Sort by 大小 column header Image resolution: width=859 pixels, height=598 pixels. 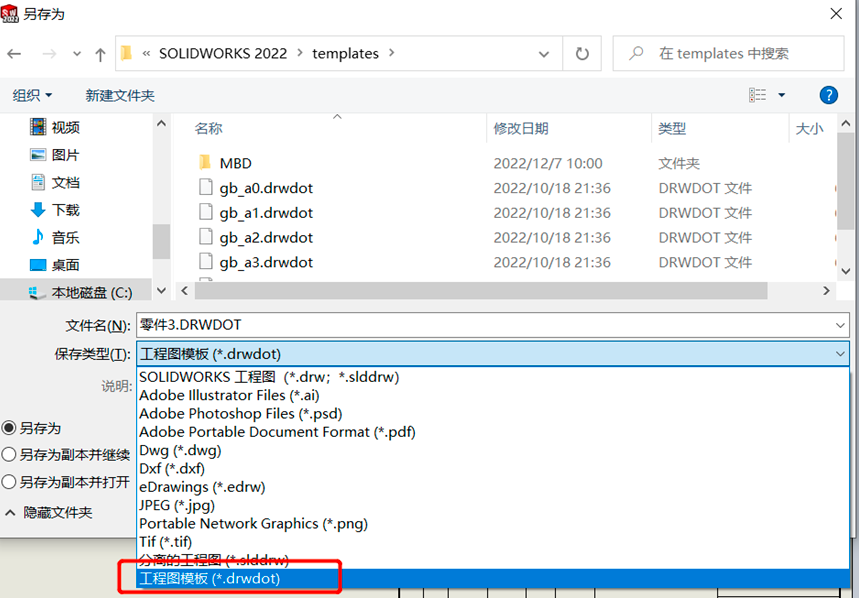(x=809, y=129)
